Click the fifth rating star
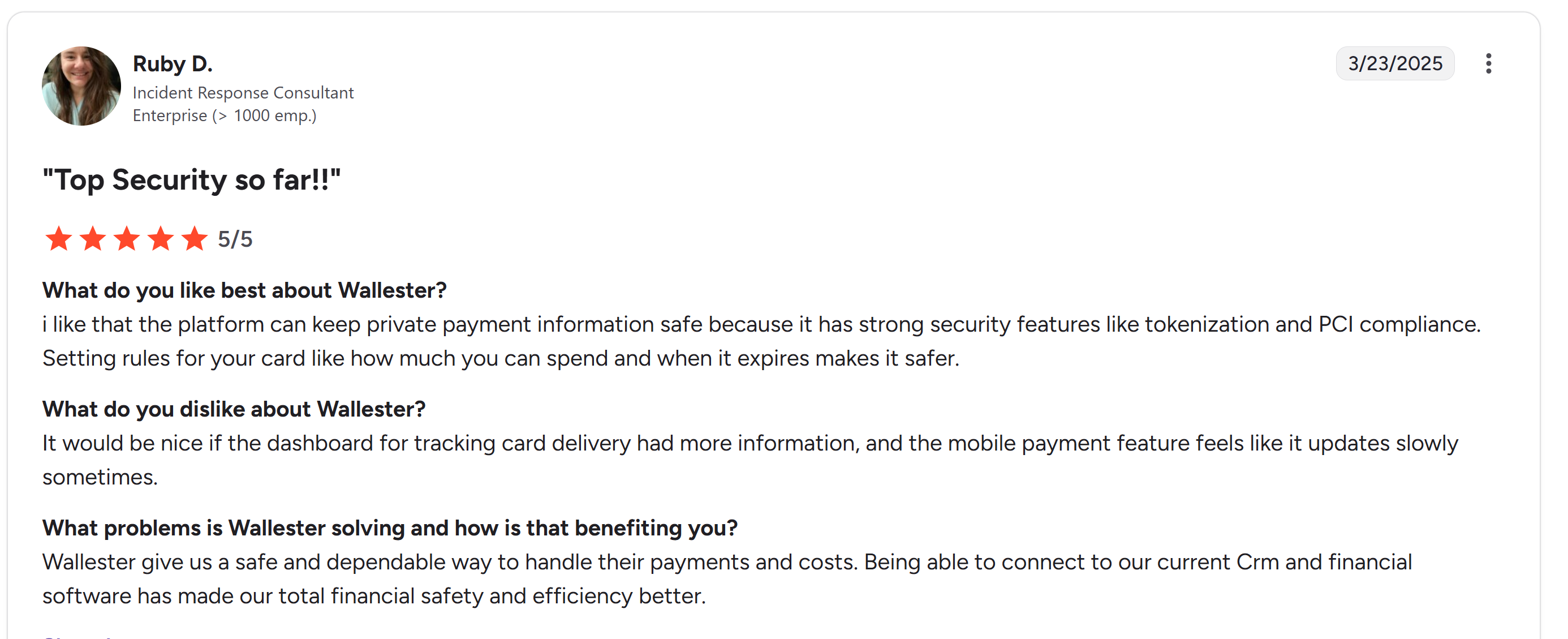Image resolution: width=1568 pixels, height=639 pixels. click(x=195, y=239)
